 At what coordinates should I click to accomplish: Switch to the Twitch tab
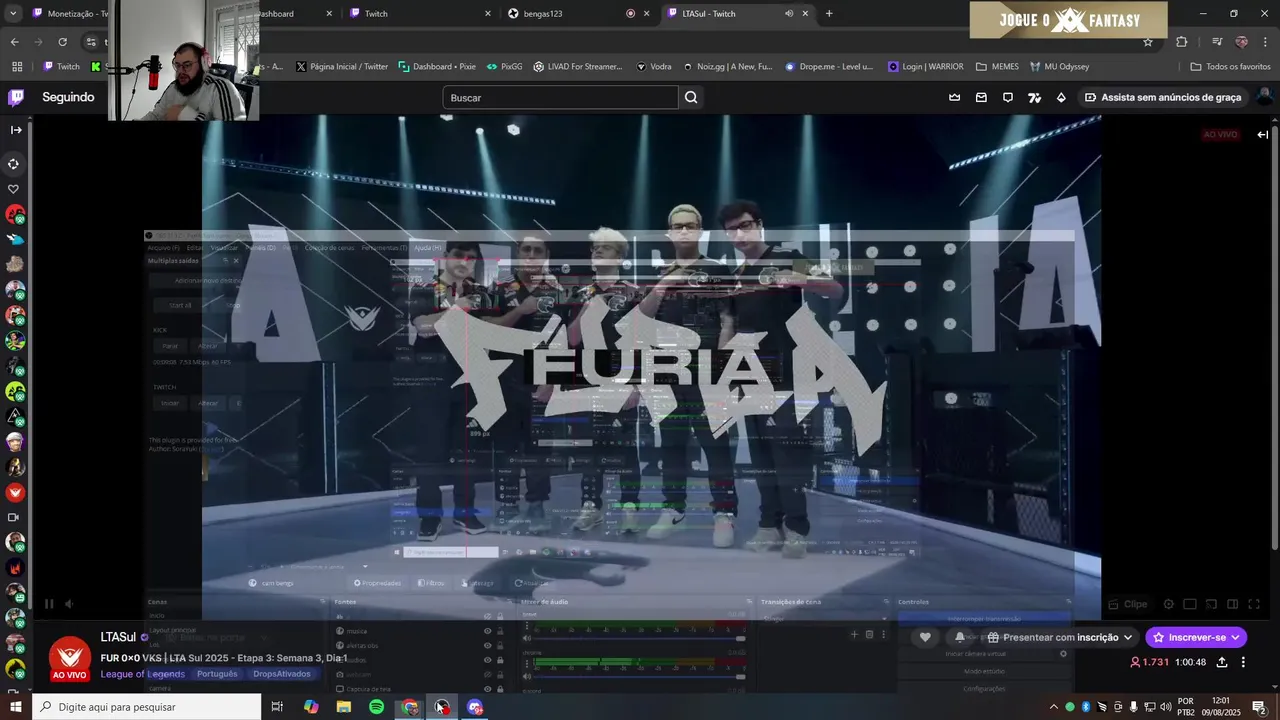pos(420,14)
